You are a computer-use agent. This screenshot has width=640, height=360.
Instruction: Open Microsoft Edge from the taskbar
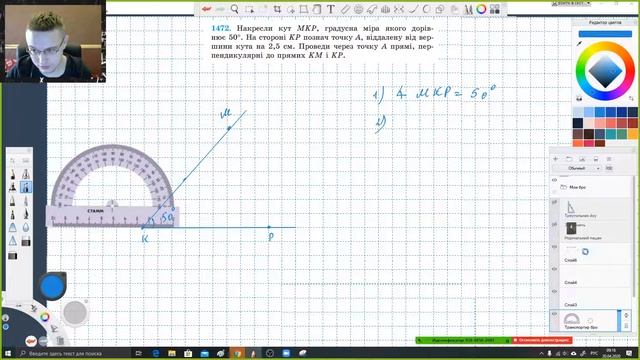[x=156, y=353]
